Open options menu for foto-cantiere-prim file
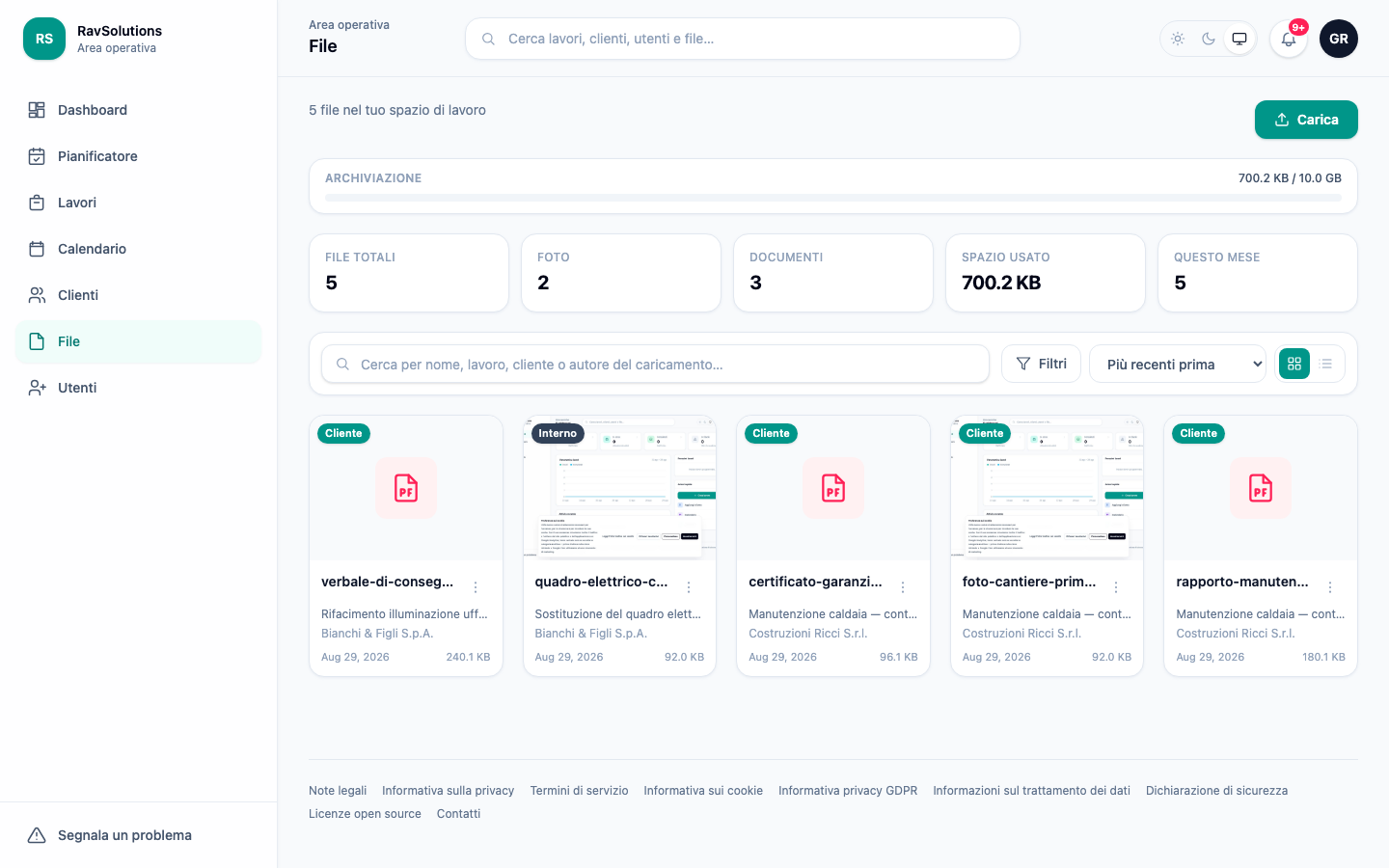 [x=1116, y=587]
